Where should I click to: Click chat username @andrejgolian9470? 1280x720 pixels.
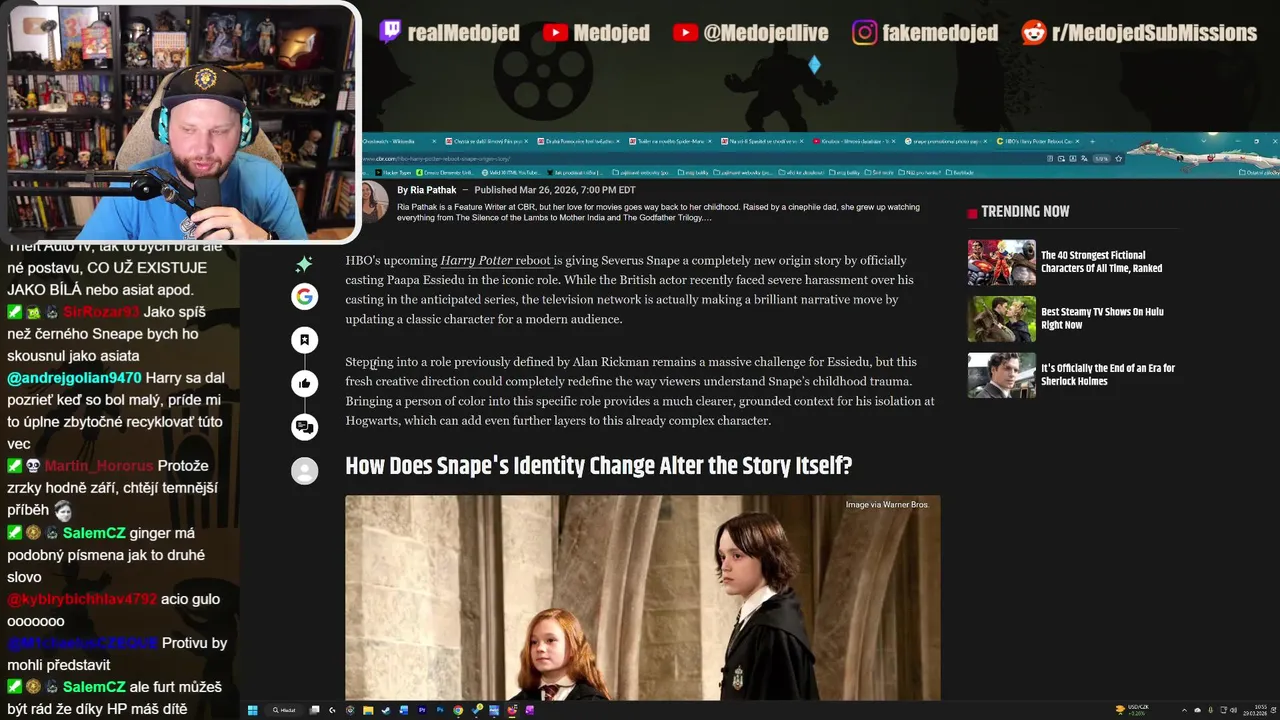[x=74, y=378]
